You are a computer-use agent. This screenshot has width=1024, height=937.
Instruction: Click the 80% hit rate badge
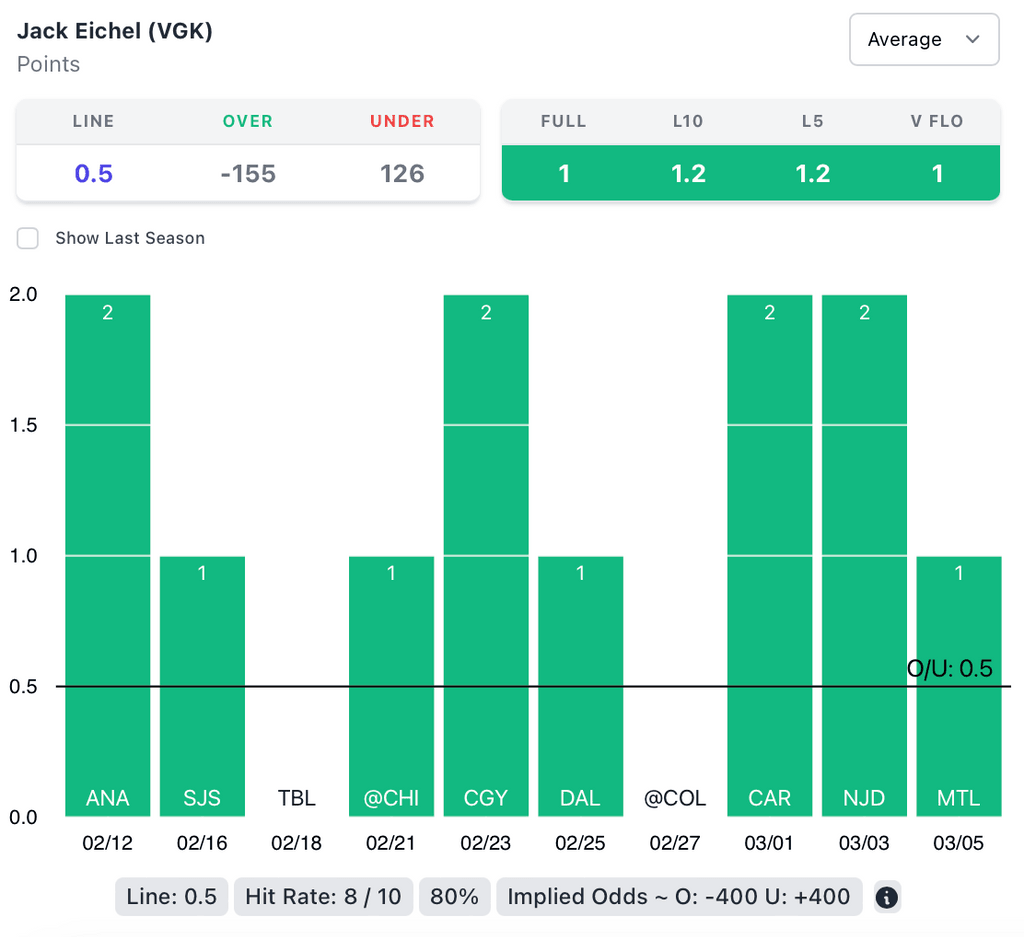click(455, 897)
